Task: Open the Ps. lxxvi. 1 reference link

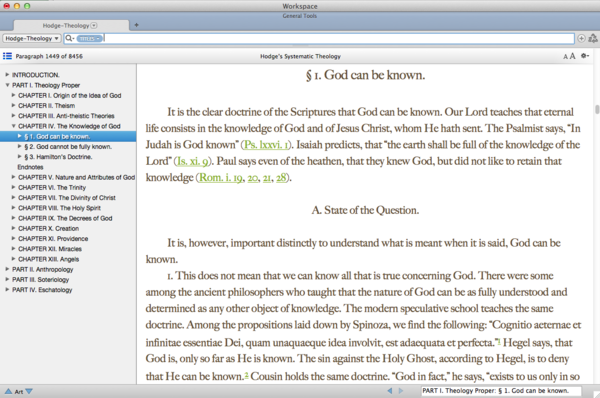Action: tap(266, 145)
